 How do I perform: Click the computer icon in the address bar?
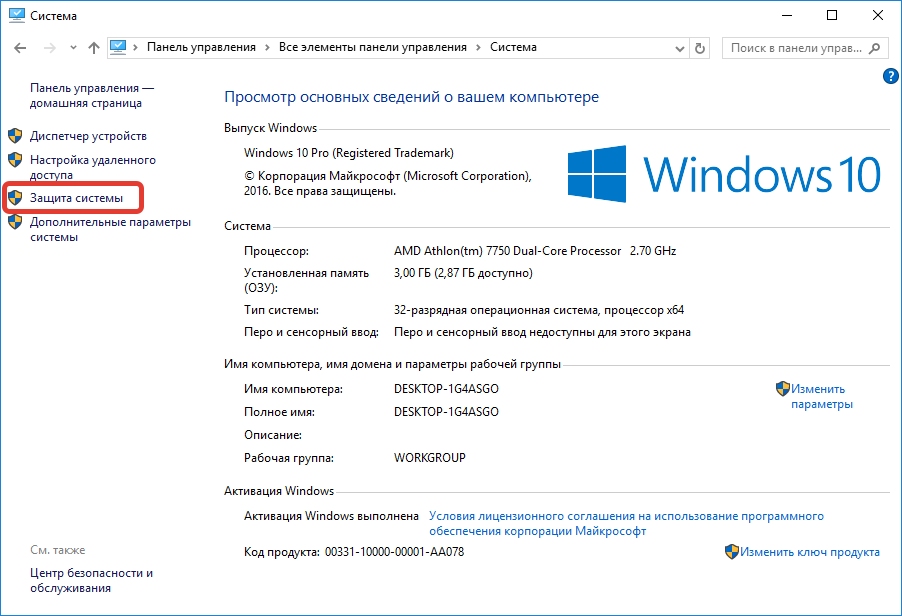119,47
